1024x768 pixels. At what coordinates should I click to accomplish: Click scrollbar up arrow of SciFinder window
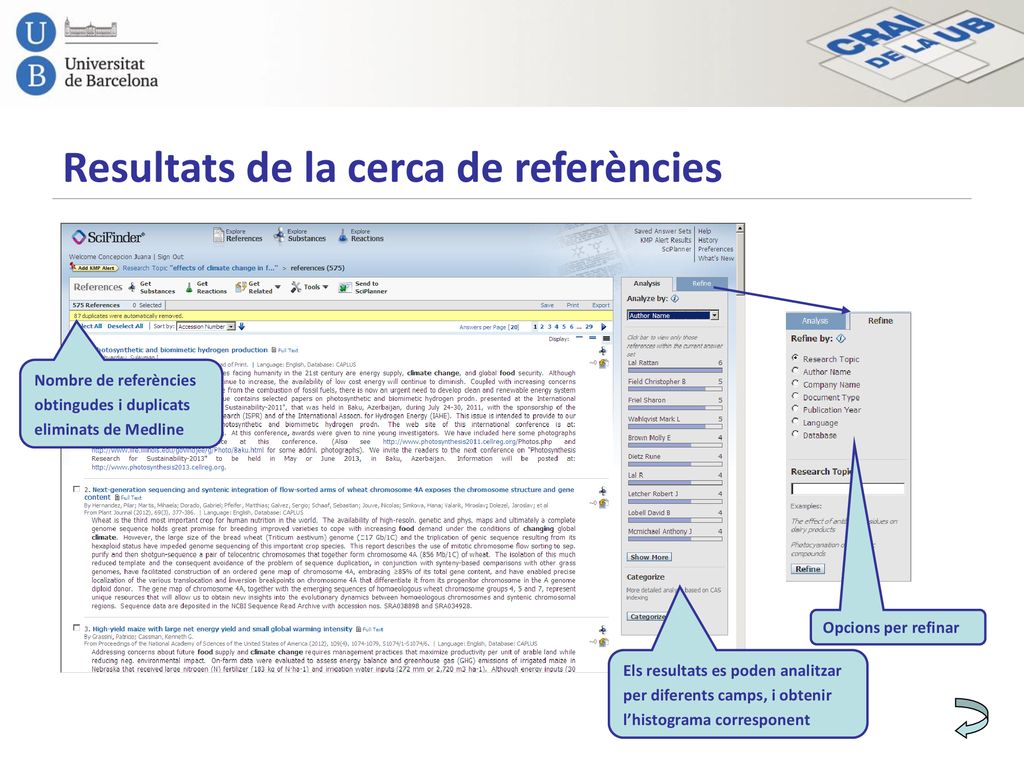click(740, 229)
